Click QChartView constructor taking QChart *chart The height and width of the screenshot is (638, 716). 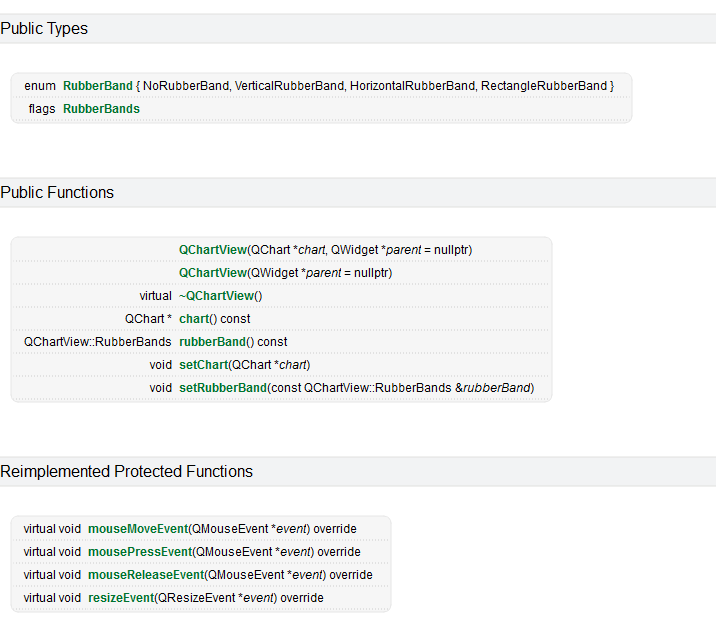tap(212, 249)
